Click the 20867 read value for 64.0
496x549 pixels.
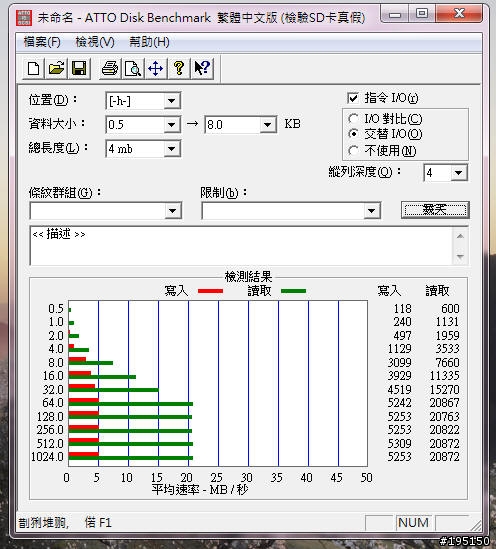(444, 403)
